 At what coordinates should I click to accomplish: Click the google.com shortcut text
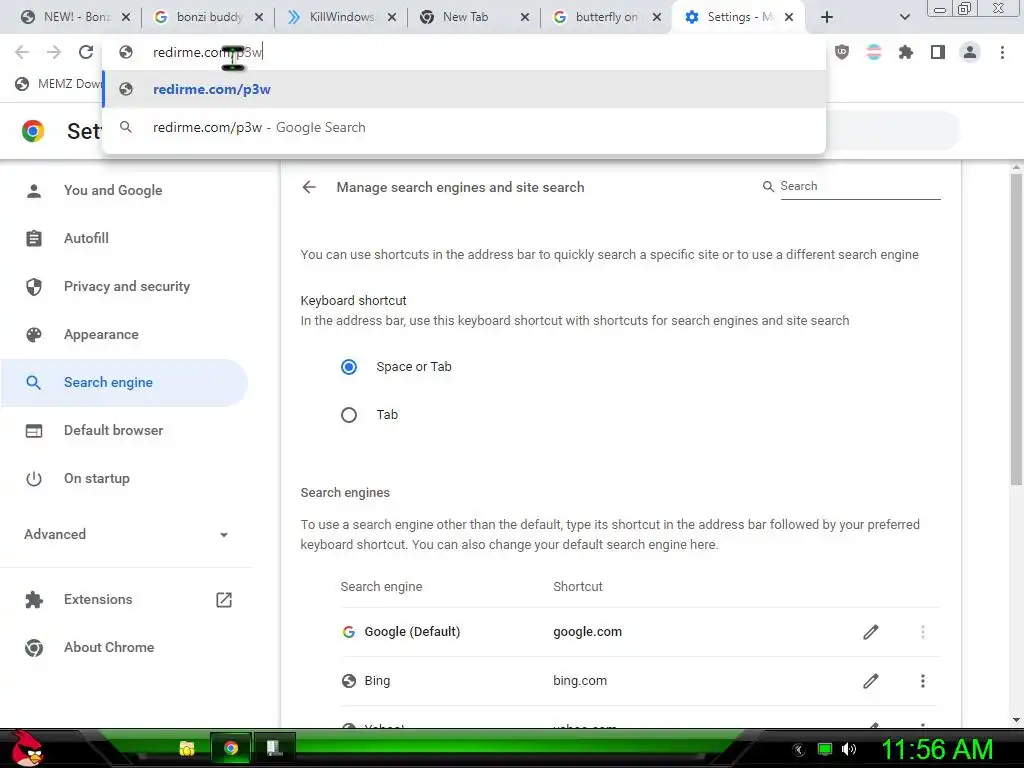pos(587,632)
